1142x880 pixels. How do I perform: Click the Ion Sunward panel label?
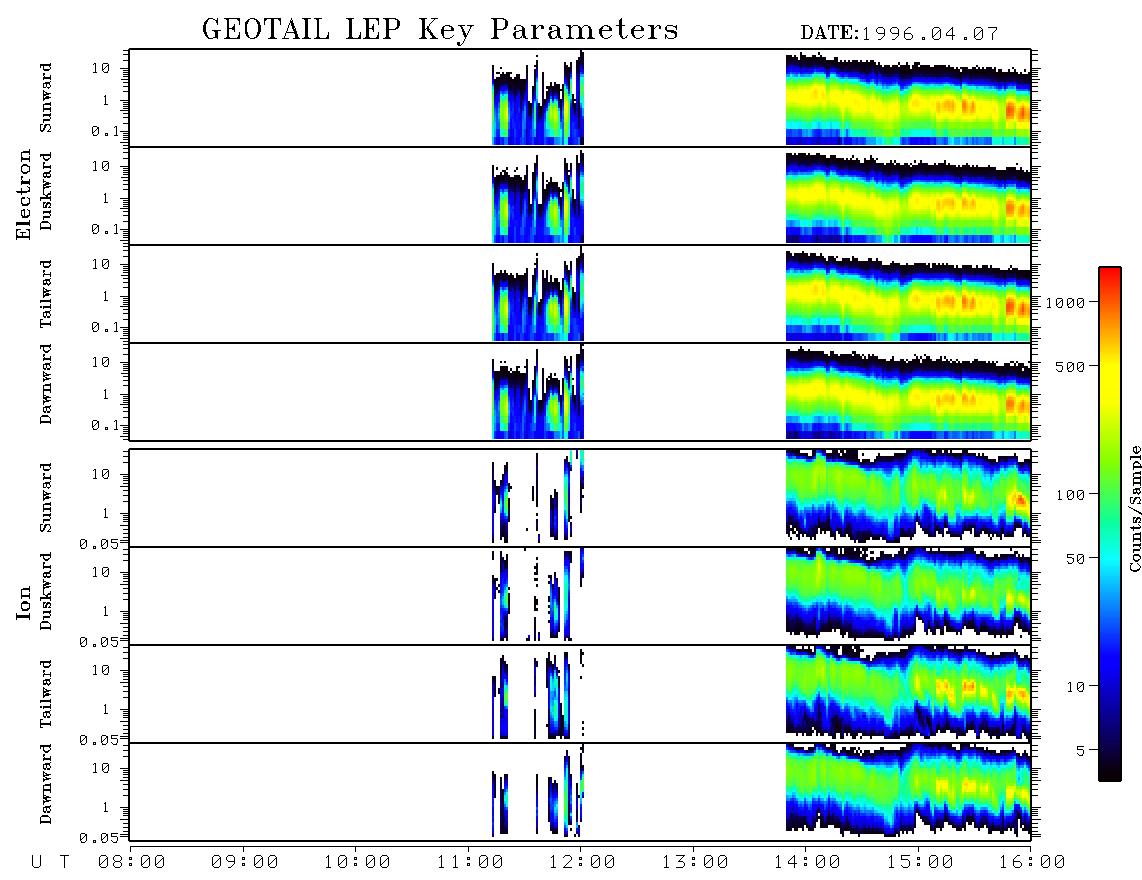click(x=46, y=497)
